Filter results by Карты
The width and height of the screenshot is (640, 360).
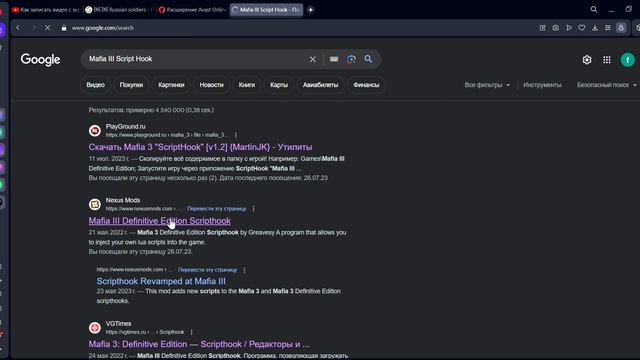click(x=279, y=85)
